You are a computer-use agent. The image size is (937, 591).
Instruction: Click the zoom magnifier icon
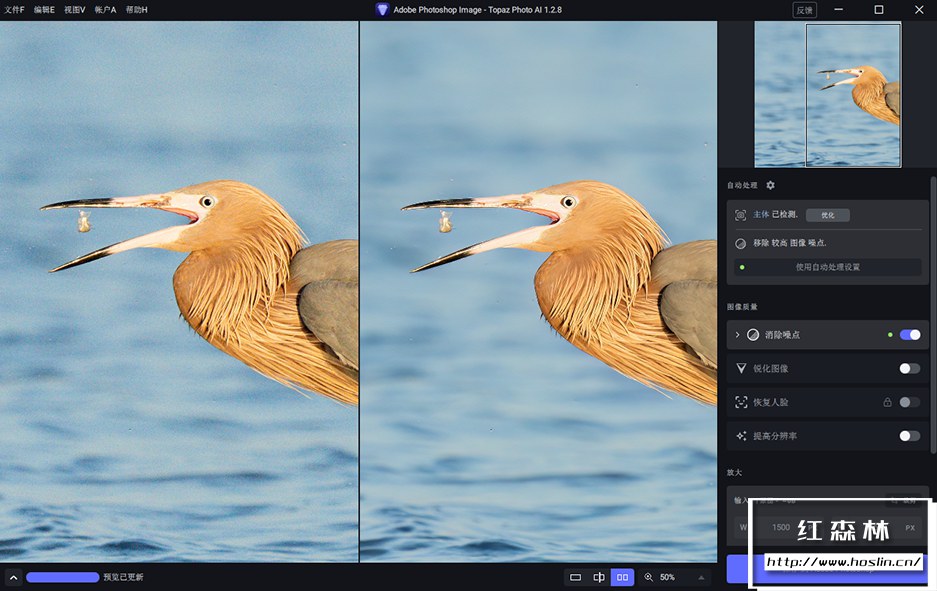[x=648, y=577]
